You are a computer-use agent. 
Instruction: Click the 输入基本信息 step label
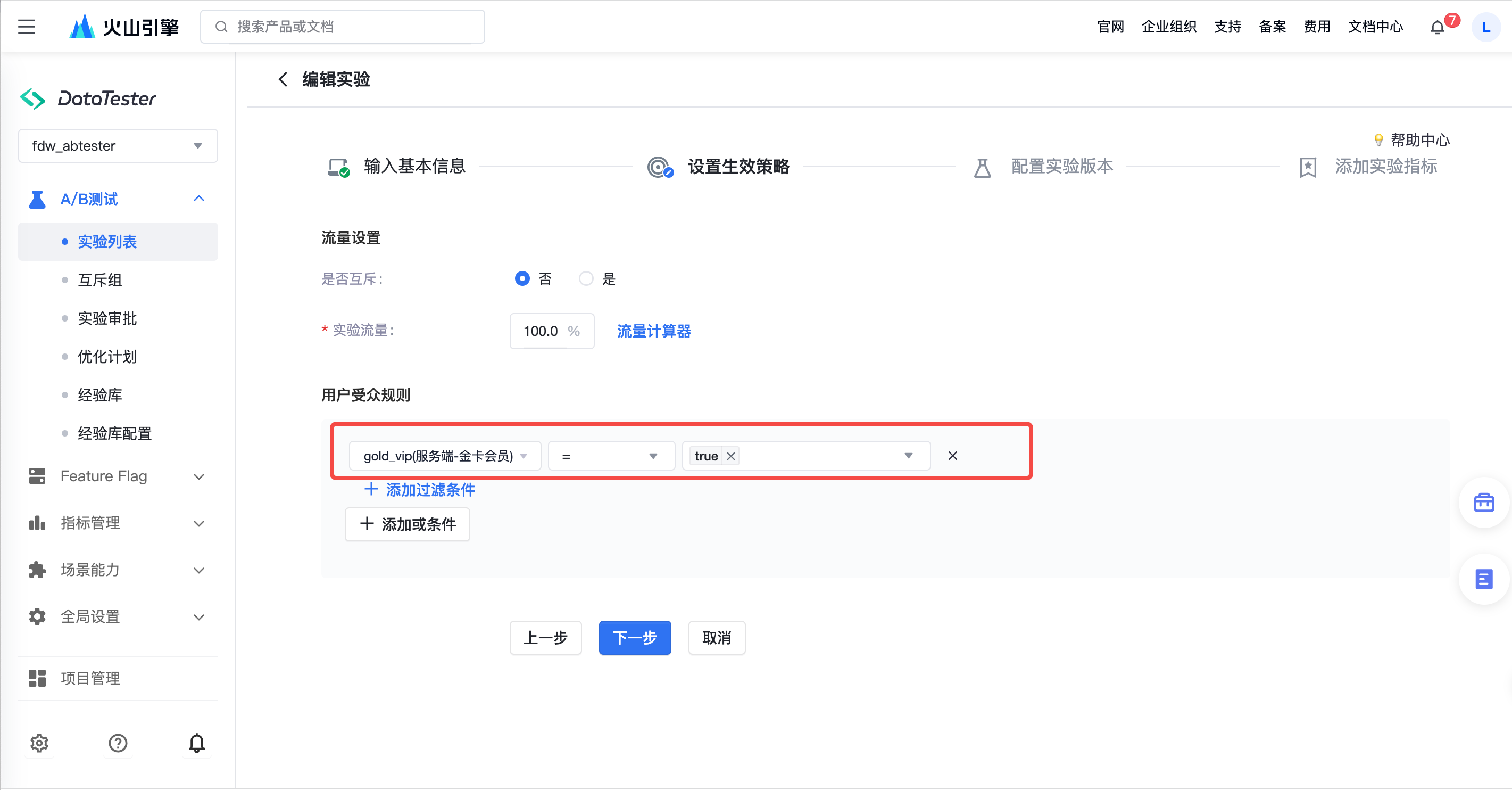tap(414, 167)
